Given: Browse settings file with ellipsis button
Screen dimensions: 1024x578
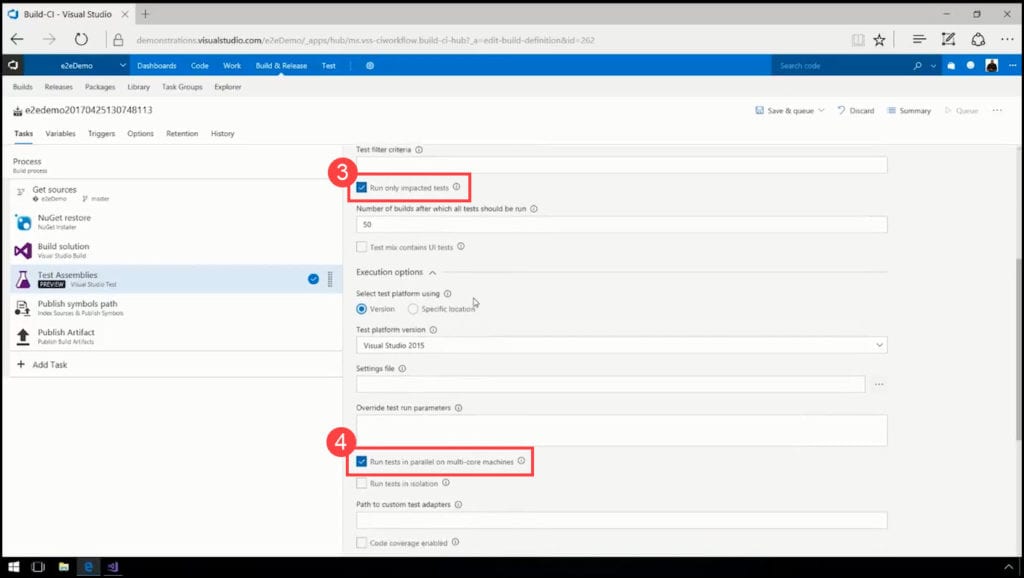Looking at the screenshot, I should coord(879,384).
